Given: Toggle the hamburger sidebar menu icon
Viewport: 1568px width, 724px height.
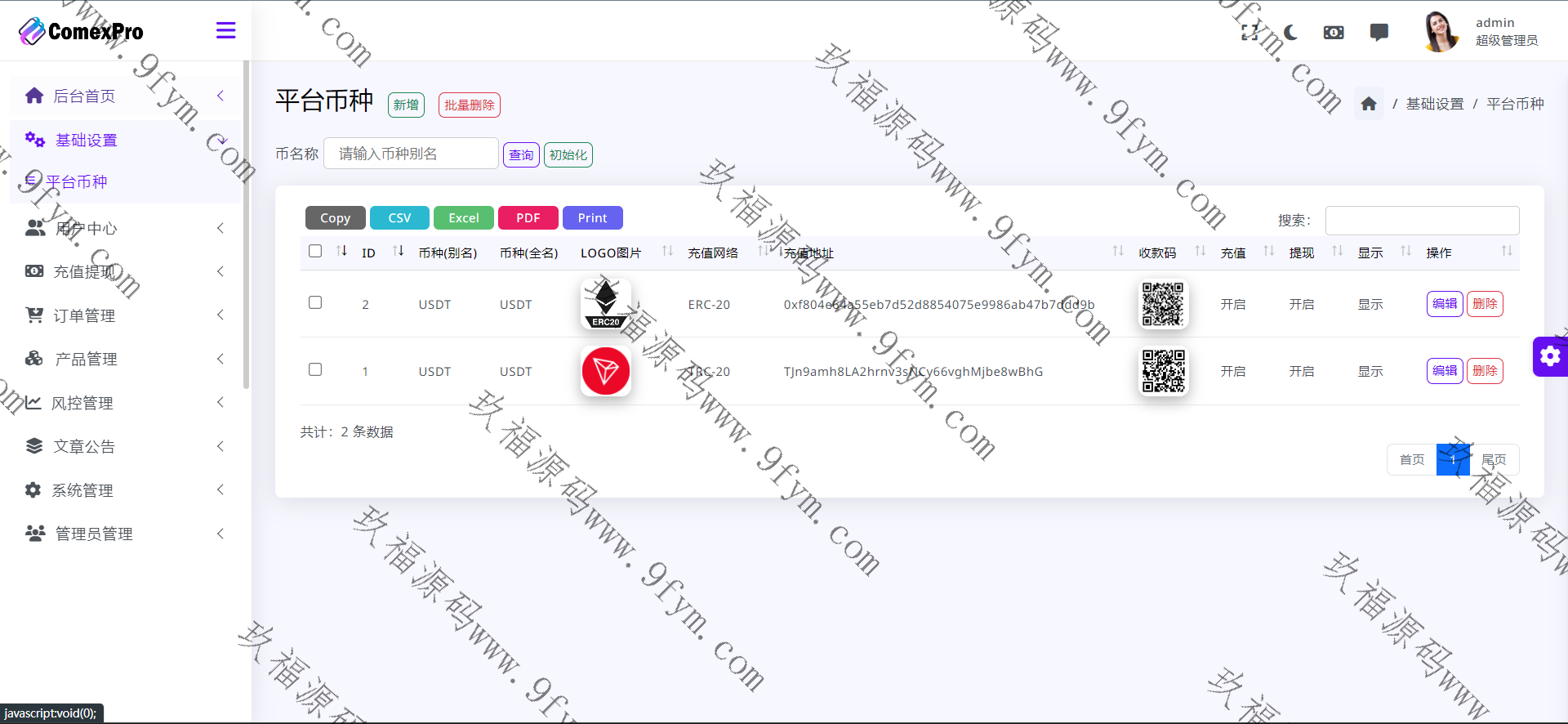Looking at the screenshot, I should 225,31.
